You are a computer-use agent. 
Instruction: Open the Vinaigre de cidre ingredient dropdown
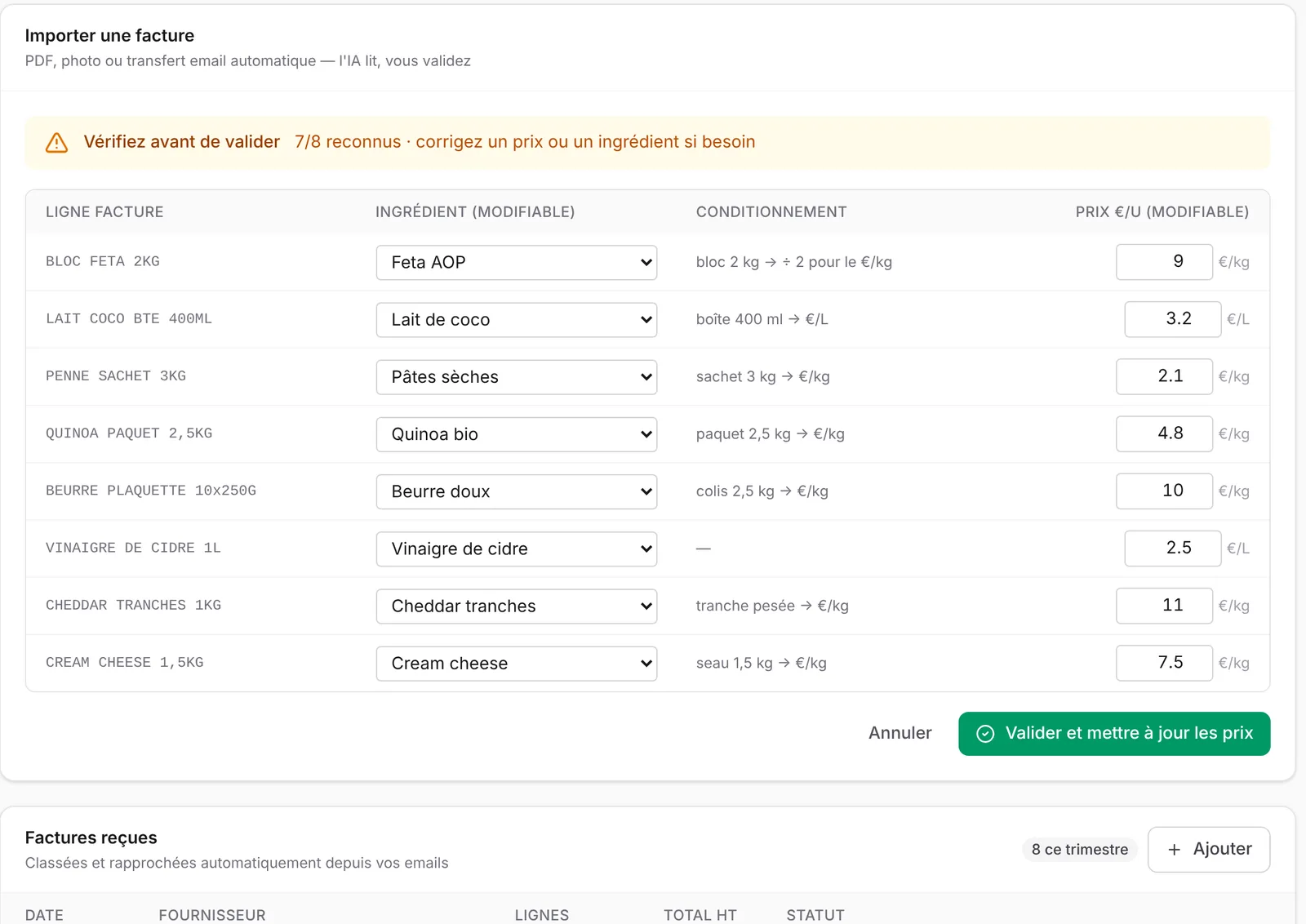[516, 549]
